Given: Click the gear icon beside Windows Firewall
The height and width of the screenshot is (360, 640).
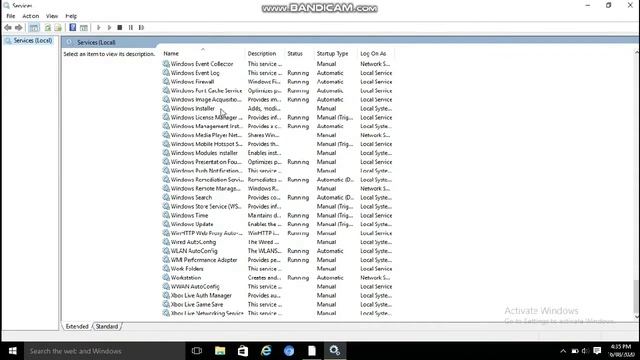Looking at the screenshot, I should pos(166,82).
